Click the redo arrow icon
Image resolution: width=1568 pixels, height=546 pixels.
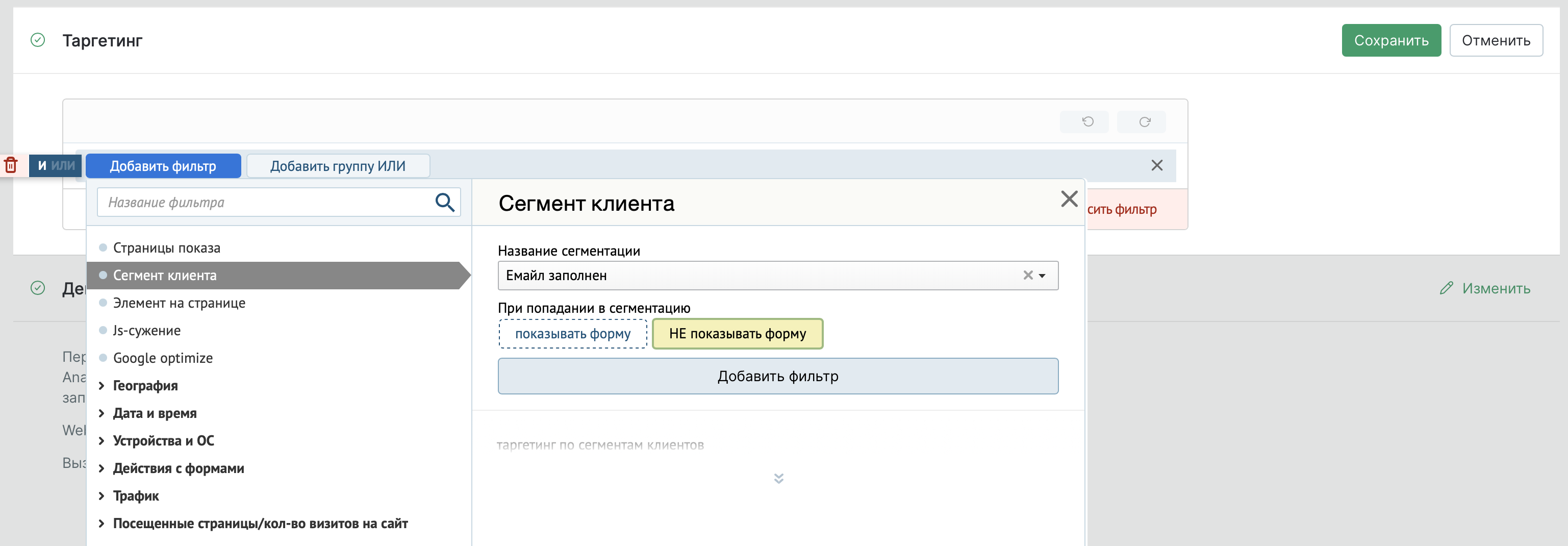[x=1144, y=122]
